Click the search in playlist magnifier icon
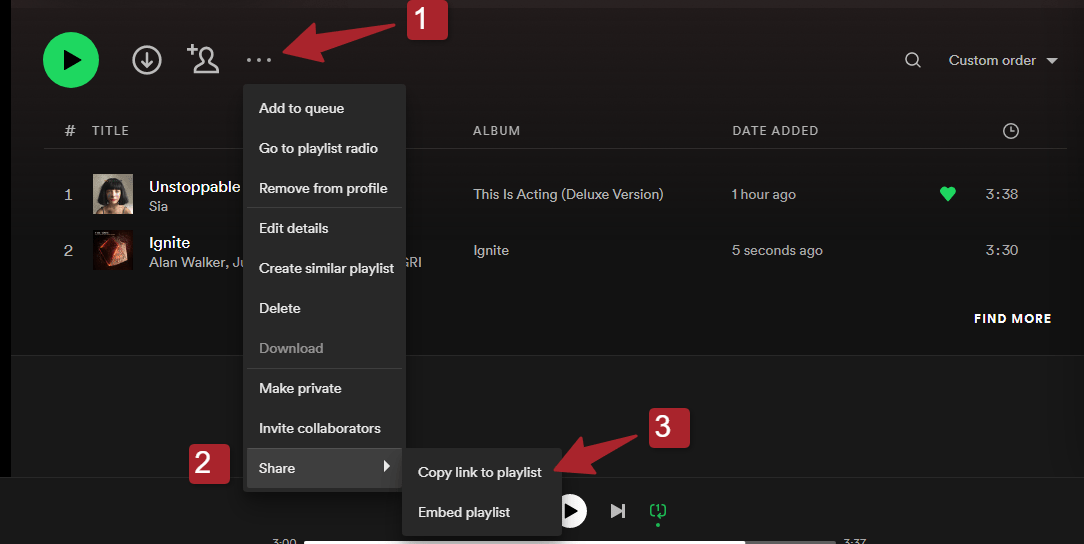Image resolution: width=1084 pixels, height=544 pixels. [x=913, y=60]
